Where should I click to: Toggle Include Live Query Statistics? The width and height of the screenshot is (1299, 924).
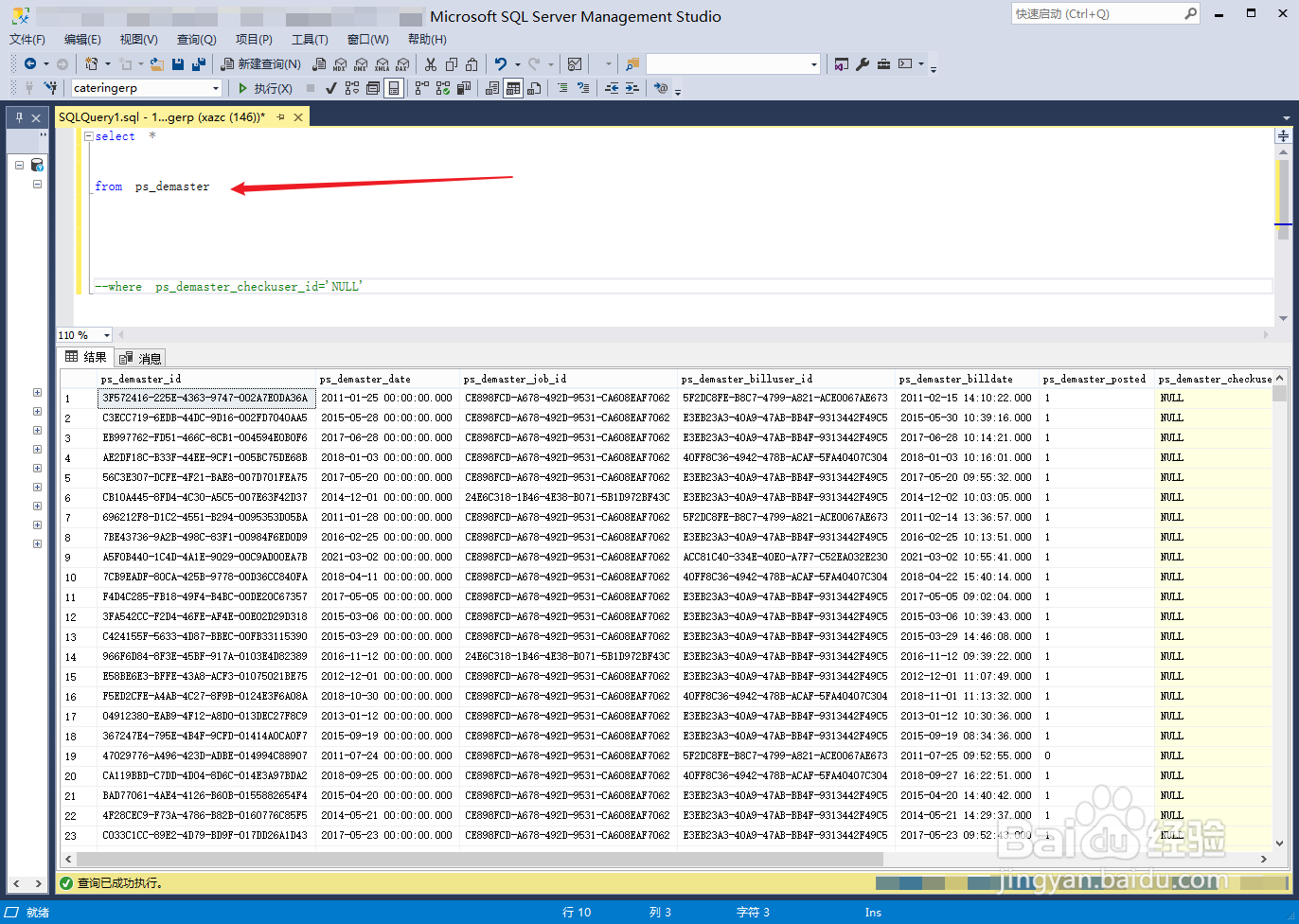[442, 88]
